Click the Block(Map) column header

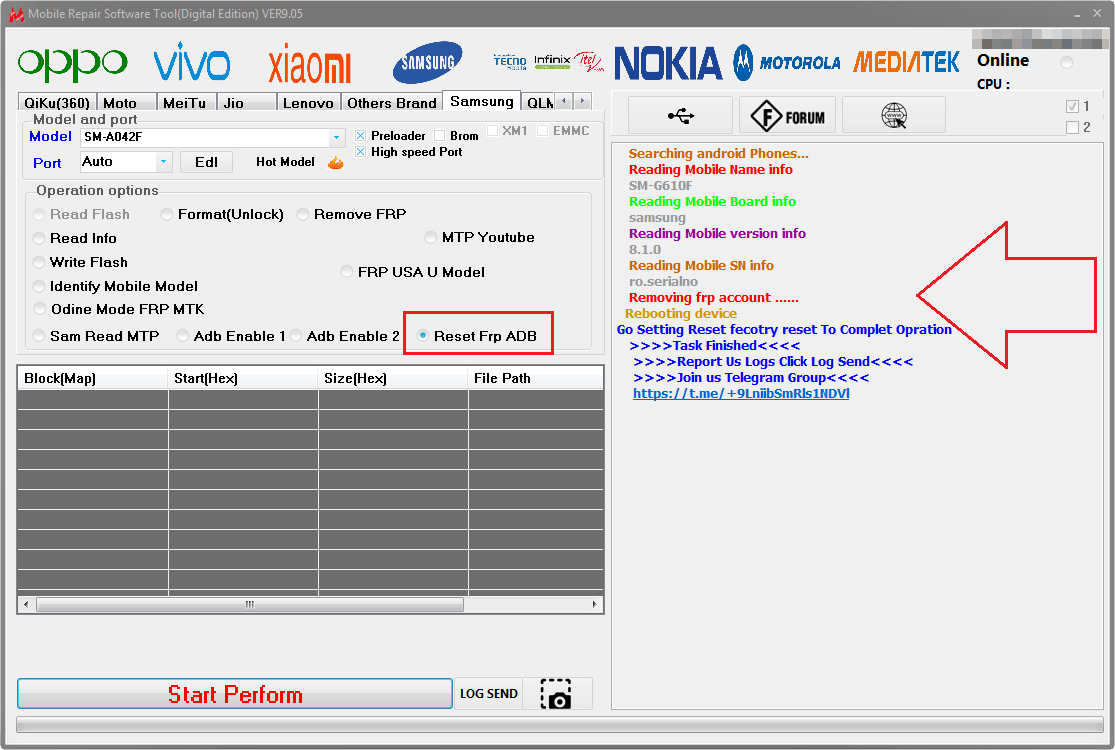pyautogui.click(x=92, y=378)
